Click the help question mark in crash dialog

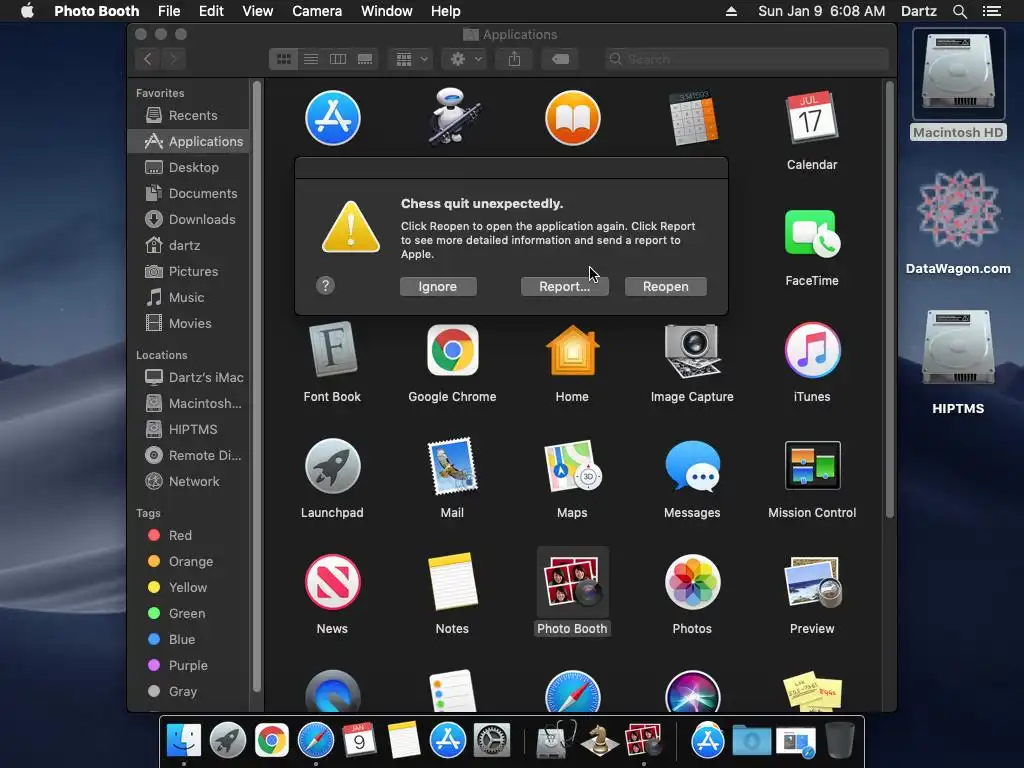tap(325, 285)
